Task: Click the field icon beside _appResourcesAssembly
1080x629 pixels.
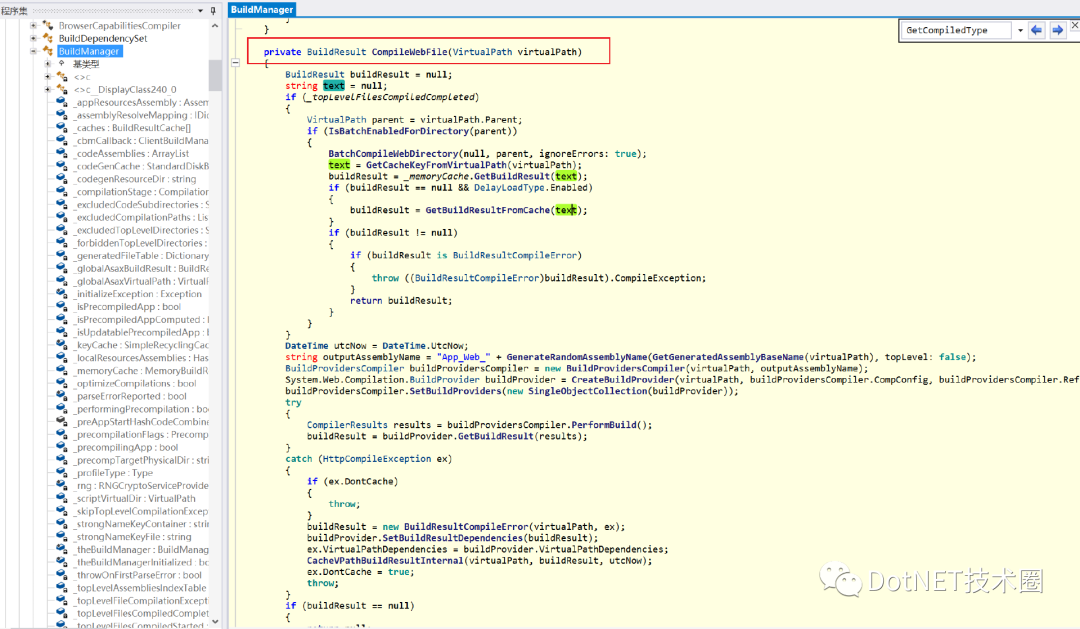Action: coord(62,103)
